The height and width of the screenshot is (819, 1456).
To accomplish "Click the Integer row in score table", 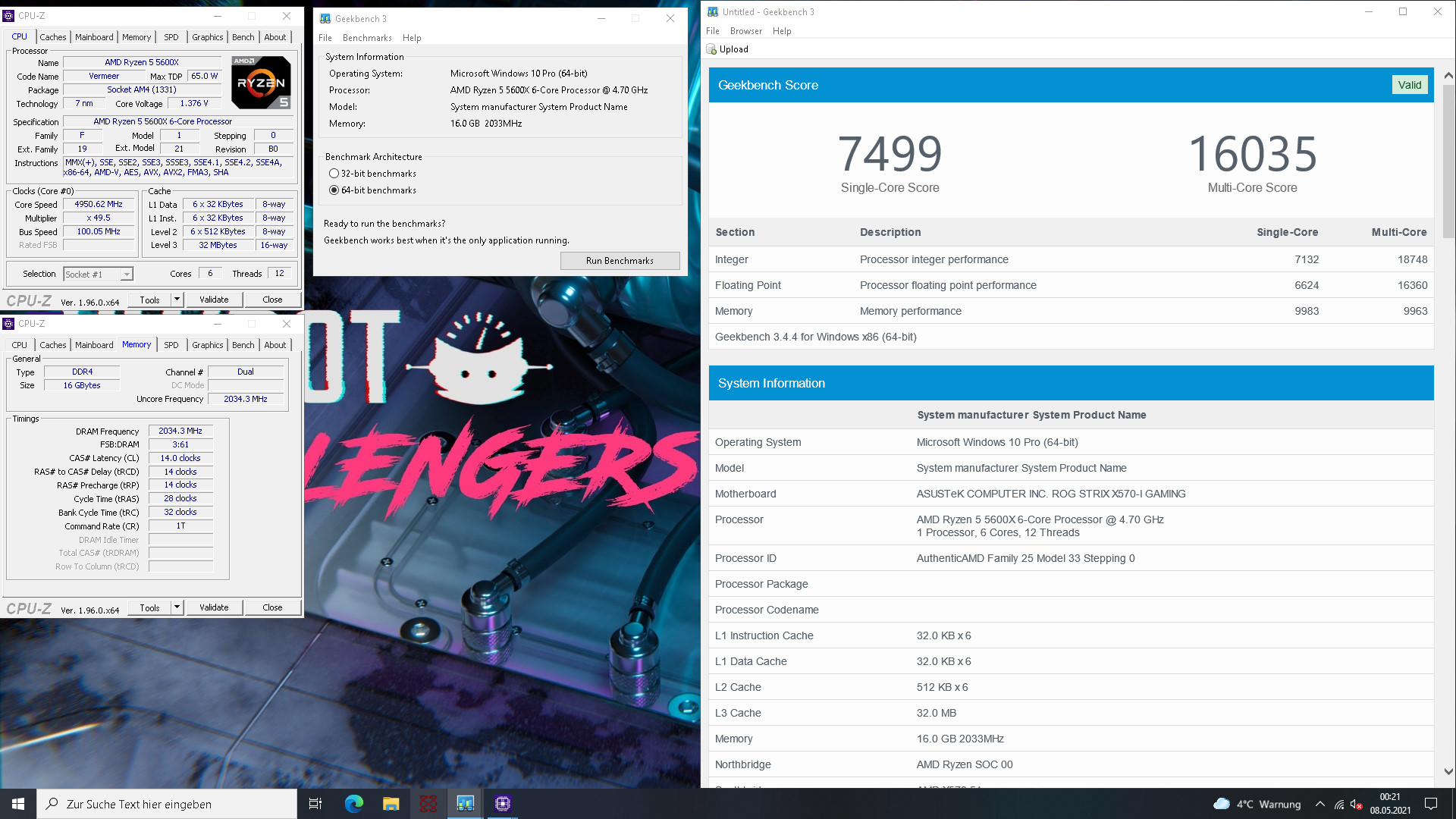I will 1071,259.
